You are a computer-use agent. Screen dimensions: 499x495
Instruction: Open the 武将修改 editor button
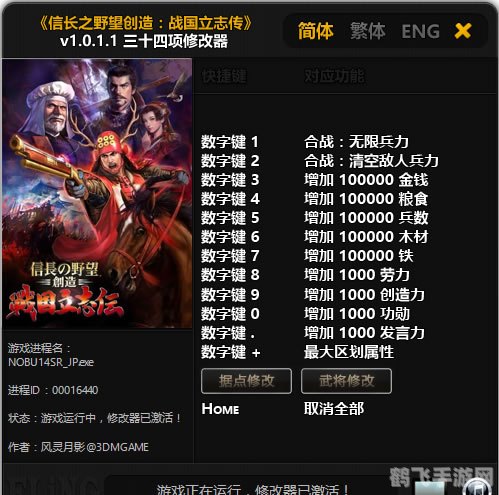pyautogui.click(x=346, y=381)
